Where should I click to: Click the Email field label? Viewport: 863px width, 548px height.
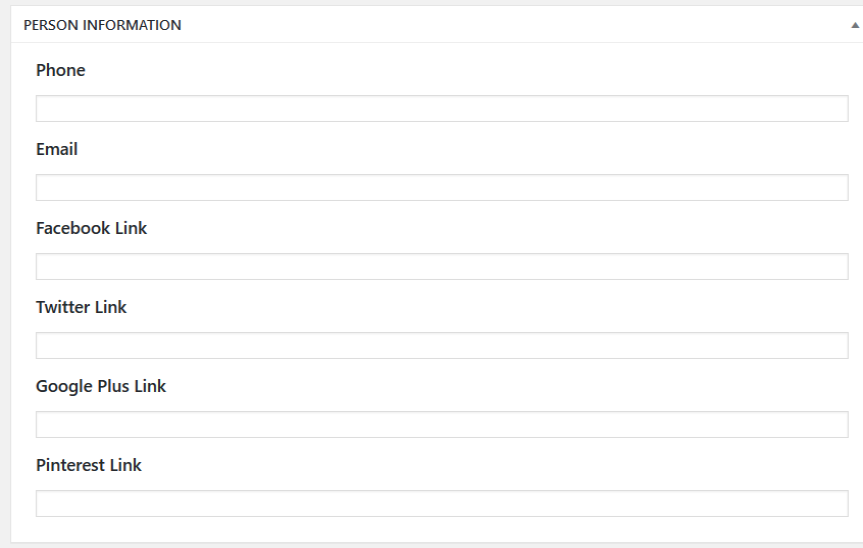57,149
